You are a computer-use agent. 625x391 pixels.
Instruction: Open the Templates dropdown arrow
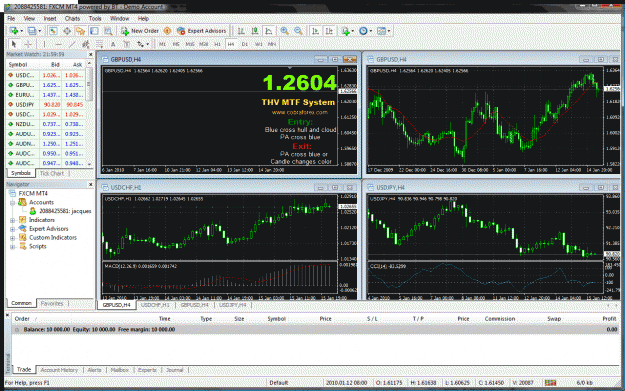coord(389,31)
